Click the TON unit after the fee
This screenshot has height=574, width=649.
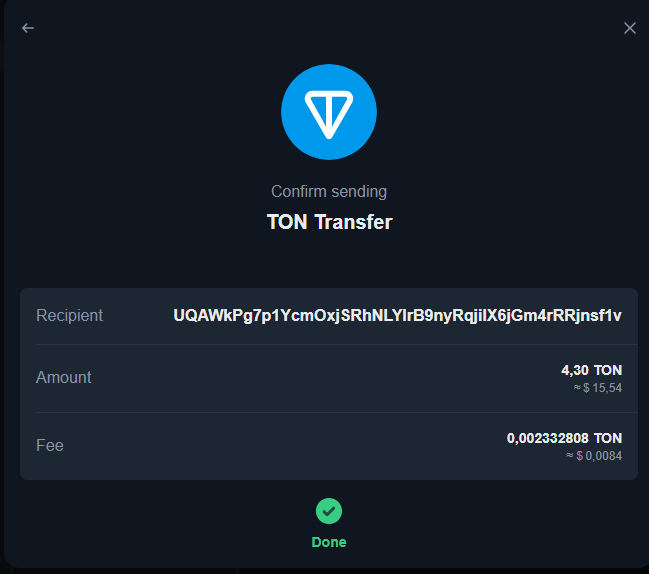pos(608,438)
